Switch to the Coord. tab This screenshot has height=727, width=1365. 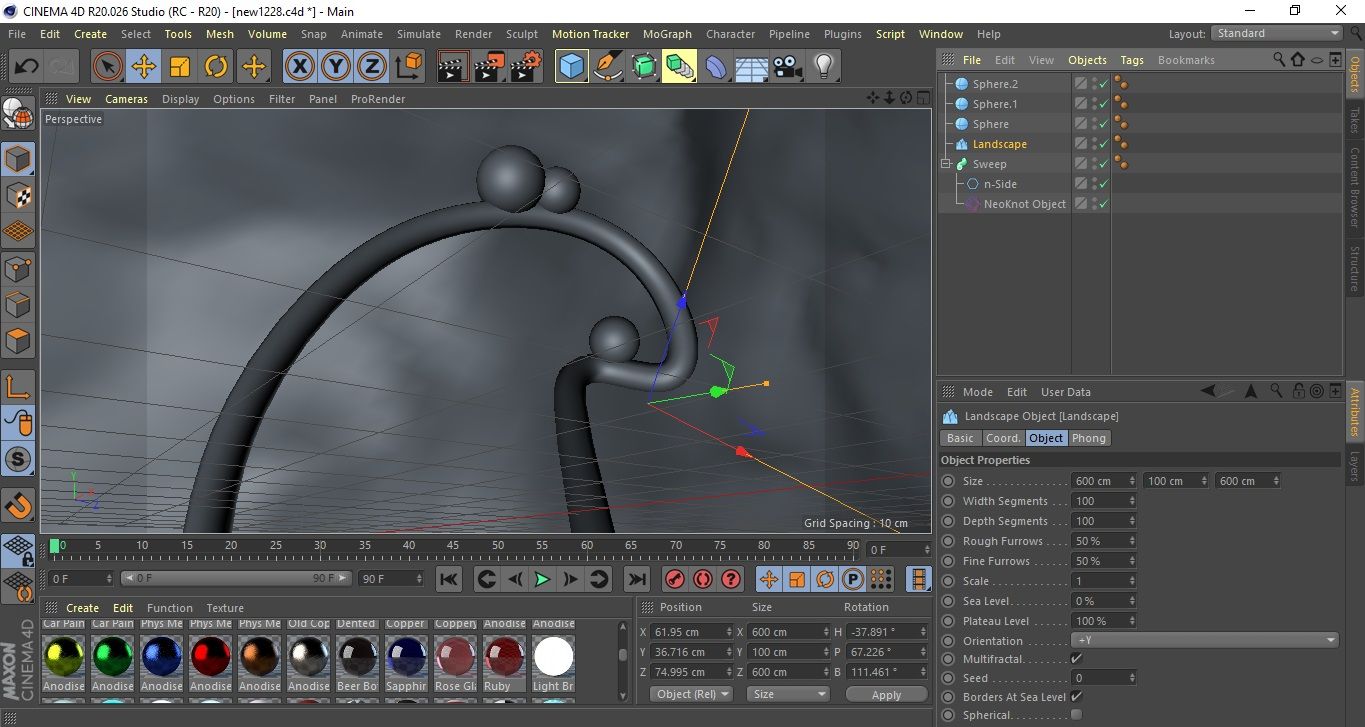1002,438
